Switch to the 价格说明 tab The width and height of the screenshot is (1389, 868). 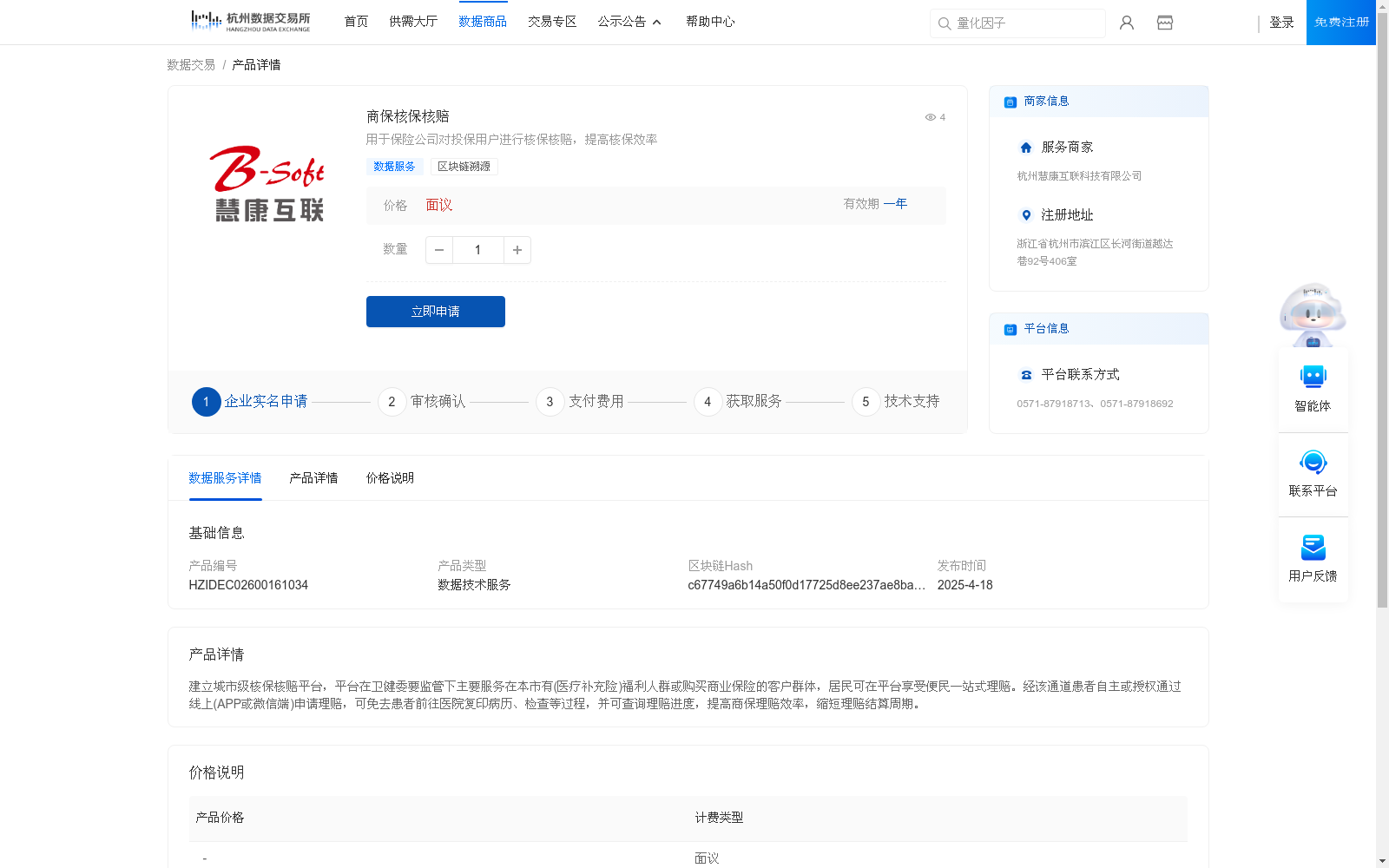(390, 478)
